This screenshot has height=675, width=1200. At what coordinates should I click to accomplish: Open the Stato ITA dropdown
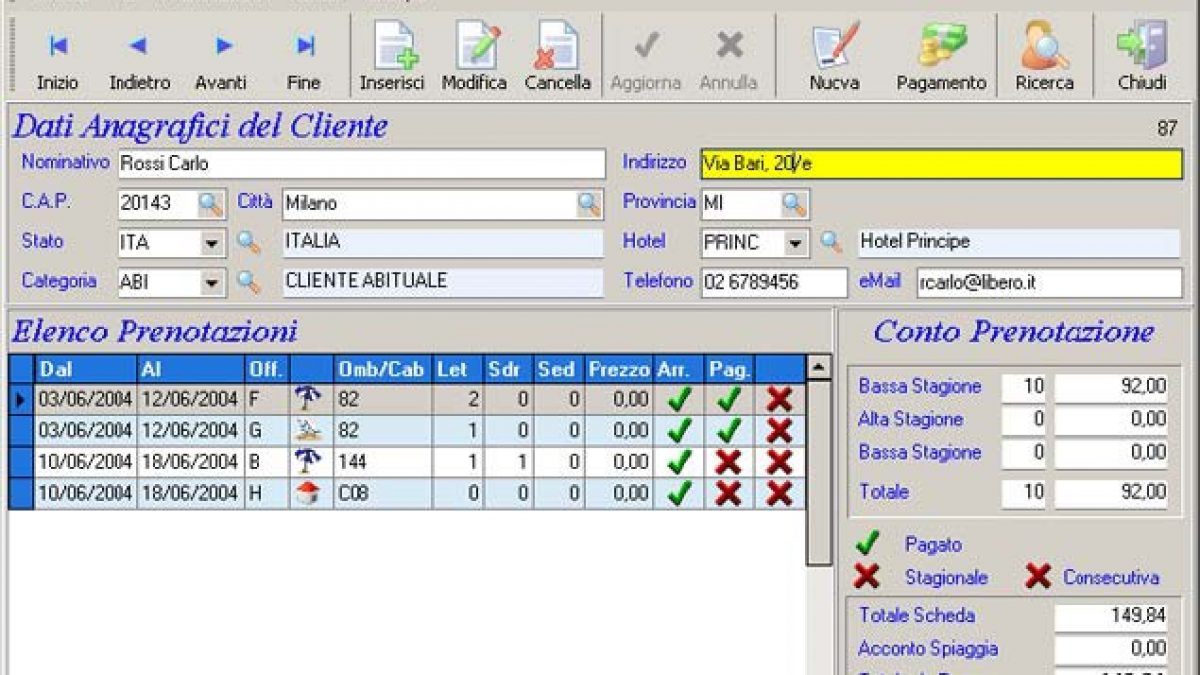pos(211,243)
